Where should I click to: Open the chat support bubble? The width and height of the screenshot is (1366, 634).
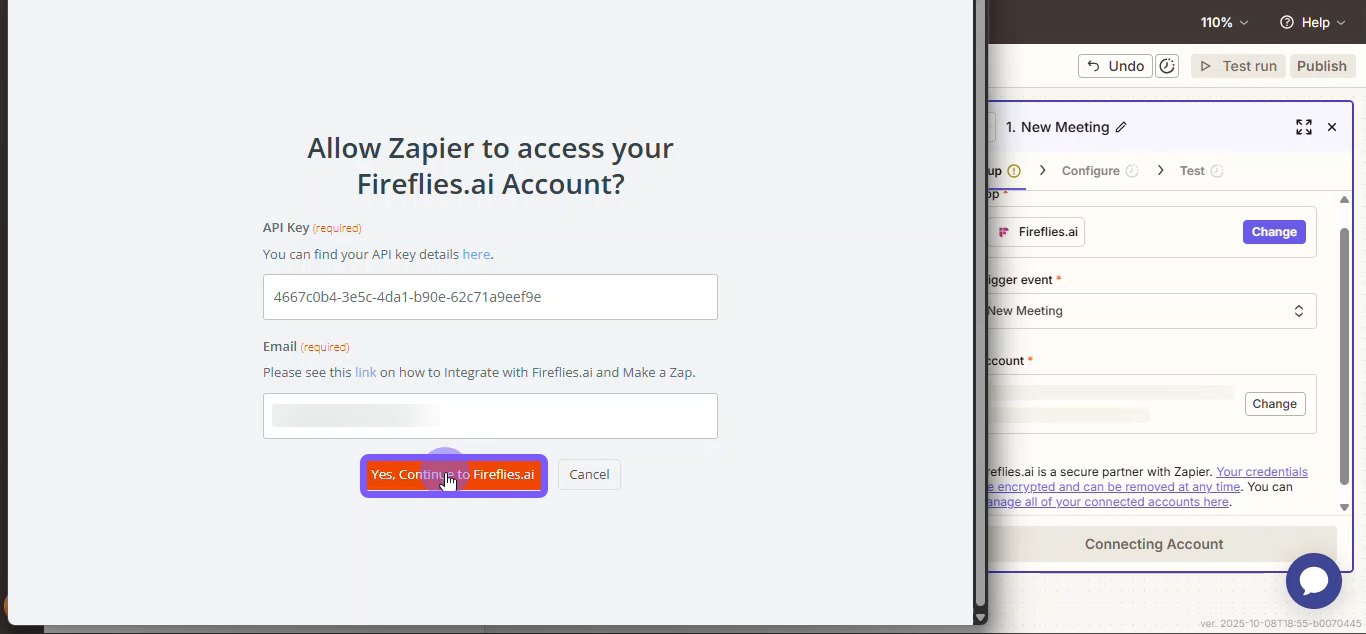pos(1313,581)
